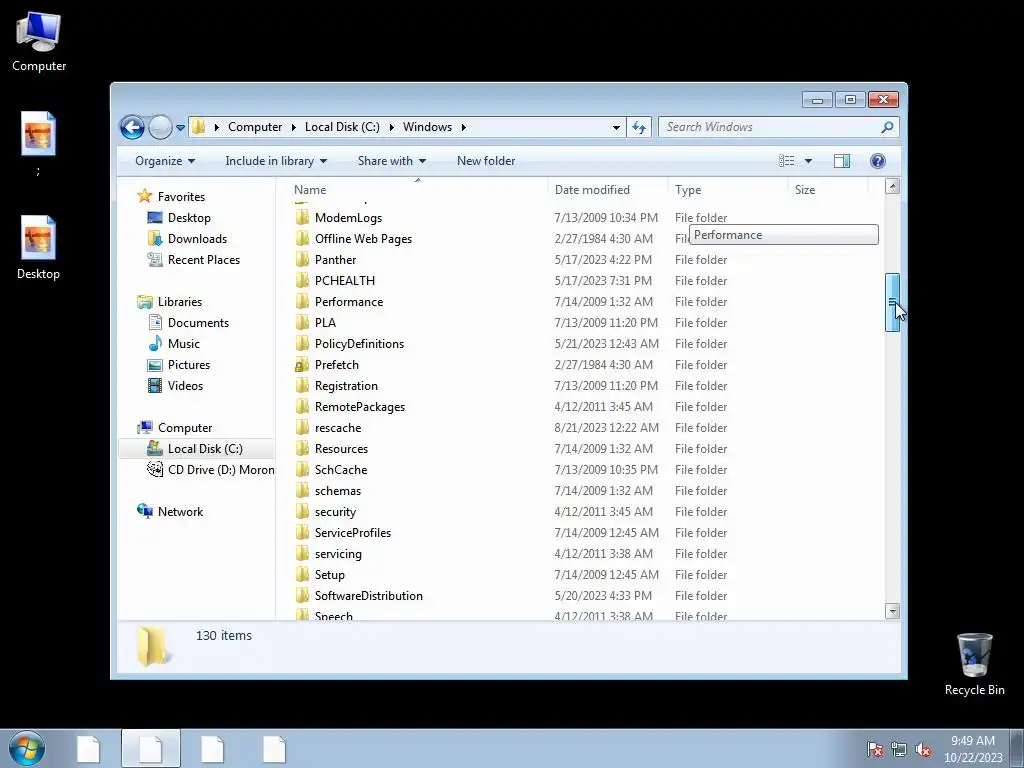Go back with the Back arrow button
The width and height of the screenshot is (1024, 768).
tap(132, 127)
